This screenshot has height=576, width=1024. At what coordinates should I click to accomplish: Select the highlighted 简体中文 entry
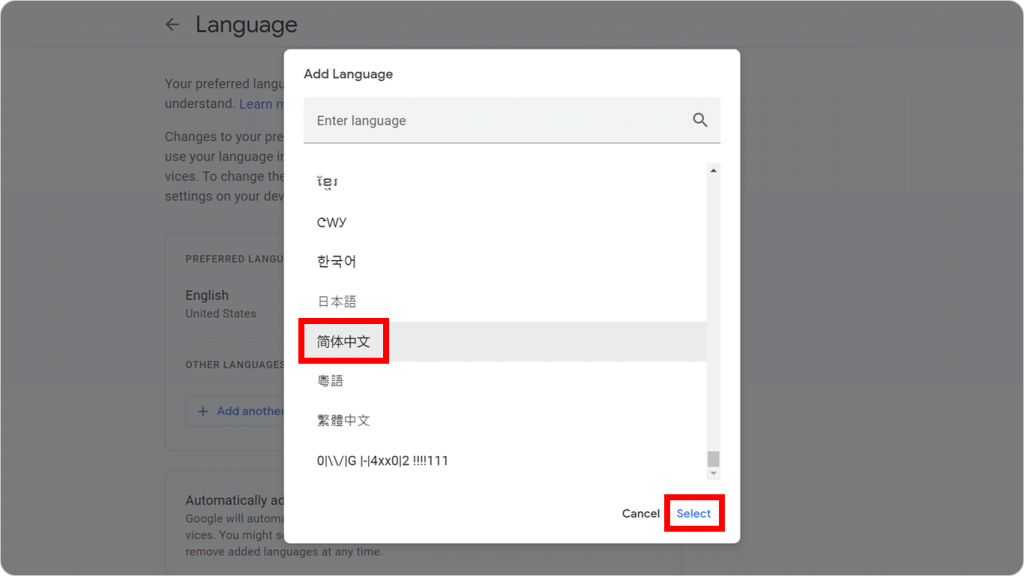click(344, 341)
